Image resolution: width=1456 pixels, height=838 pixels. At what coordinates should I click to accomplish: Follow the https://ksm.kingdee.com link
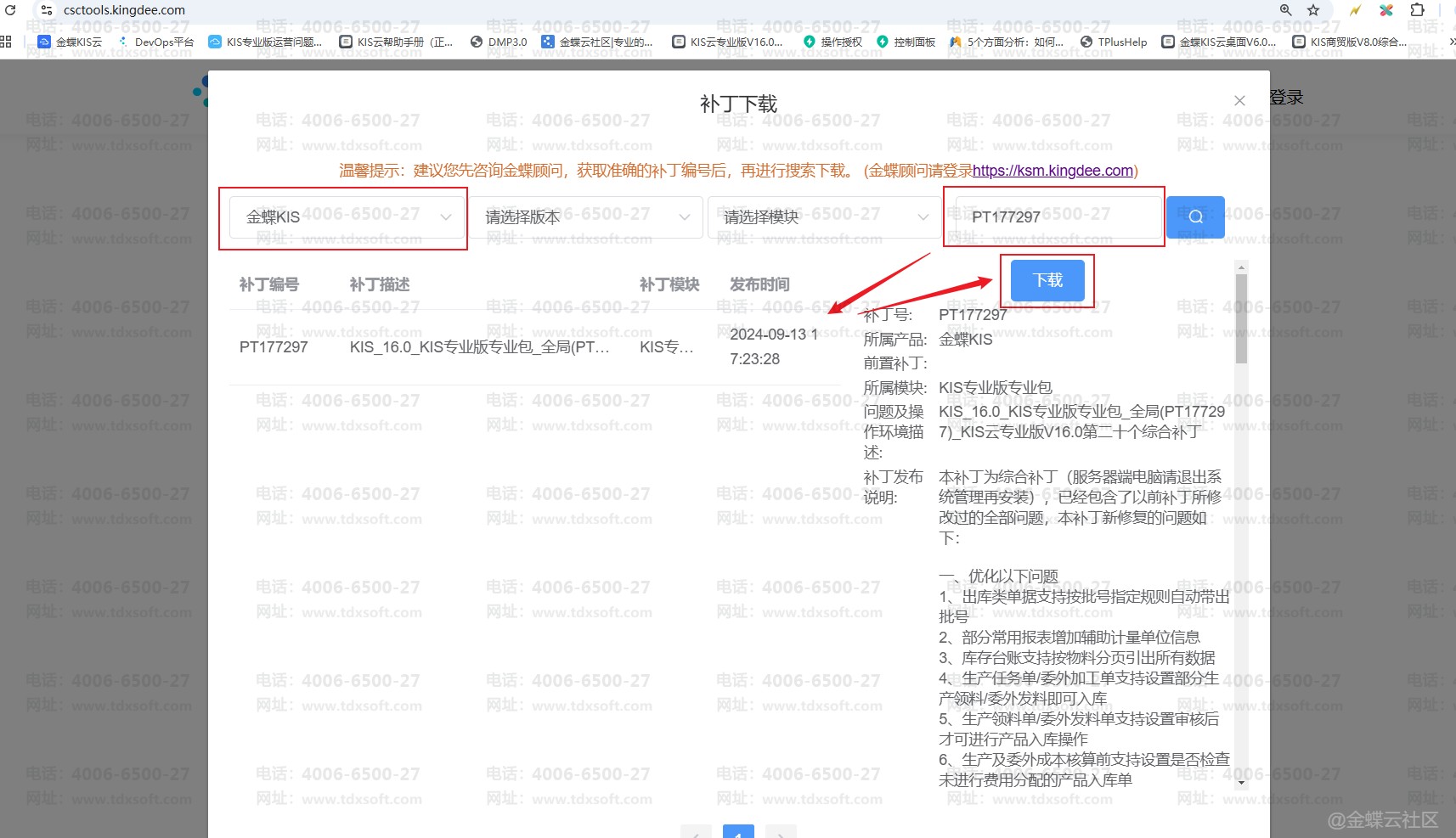[x=1052, y=171]
